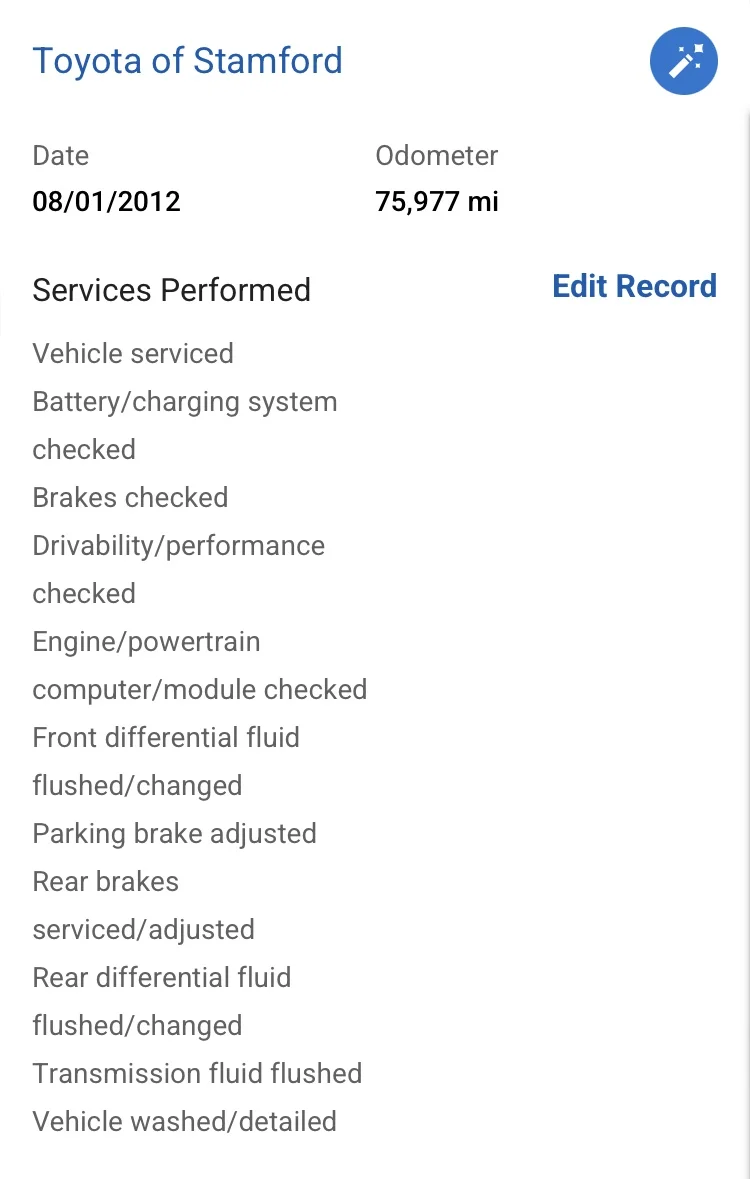Select the Transmission fluid flushed entry
This screenshot has width=750, height=1179.
point(197,1073)
